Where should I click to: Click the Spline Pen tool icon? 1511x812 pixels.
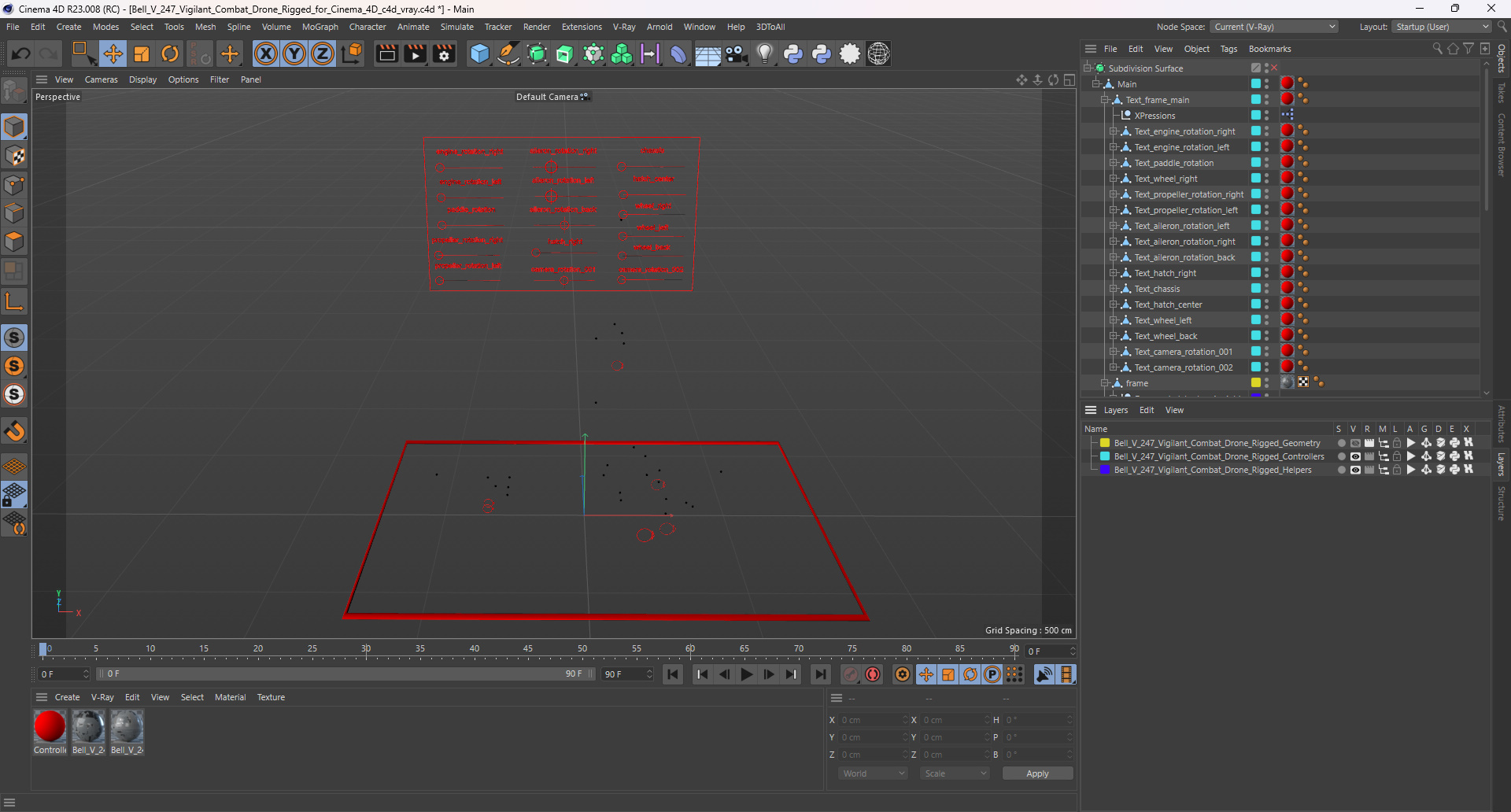pyautogui.click(x=508, y=54)
